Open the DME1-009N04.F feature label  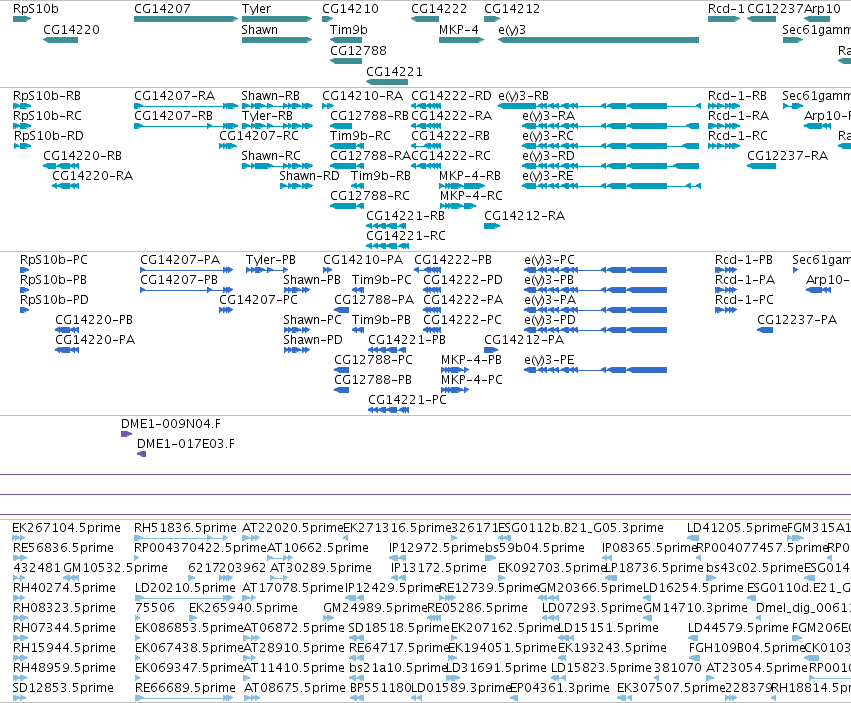[171, 424]
